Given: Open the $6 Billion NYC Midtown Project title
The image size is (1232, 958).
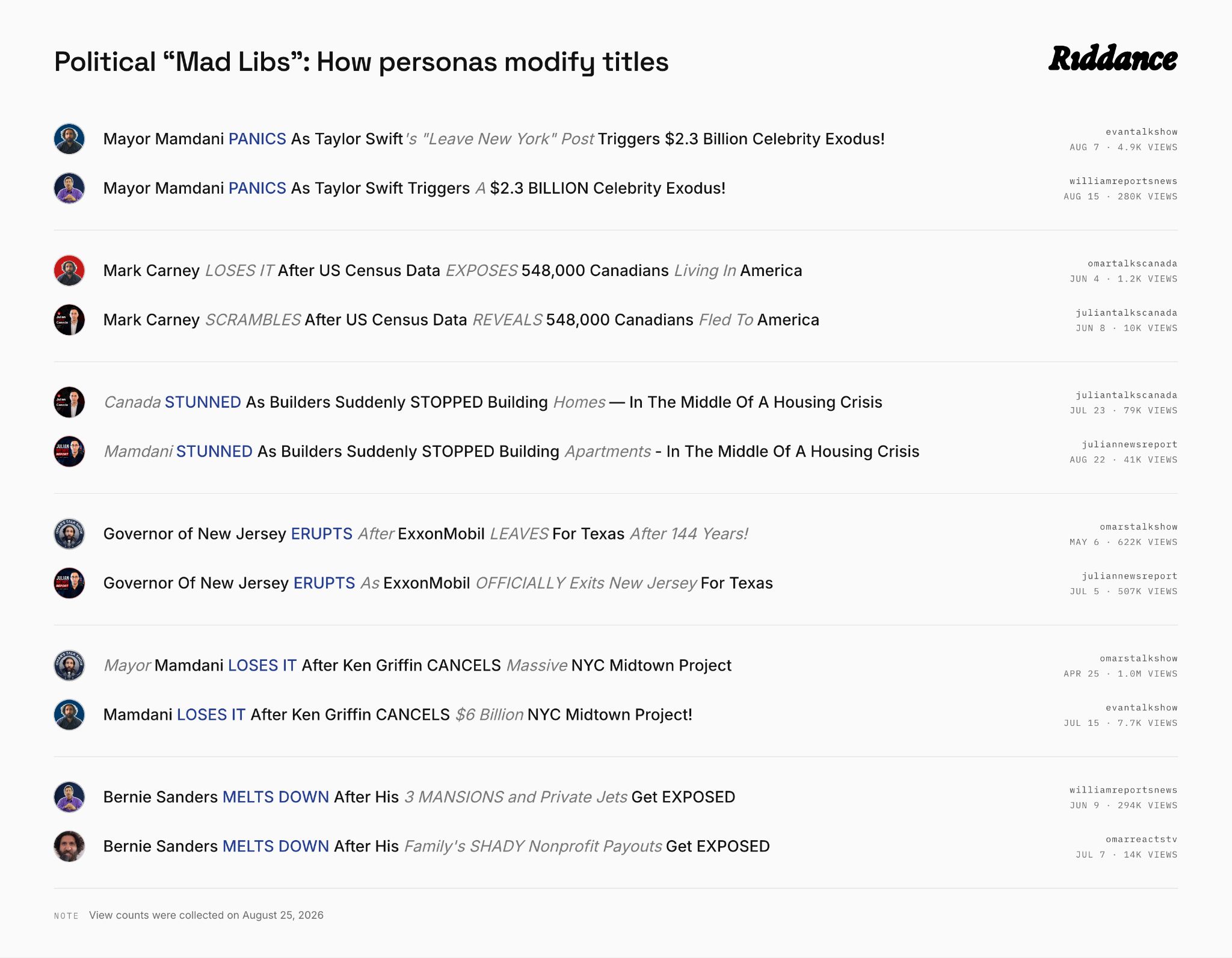Looking at the screenshot, I should tap(398, 715).
